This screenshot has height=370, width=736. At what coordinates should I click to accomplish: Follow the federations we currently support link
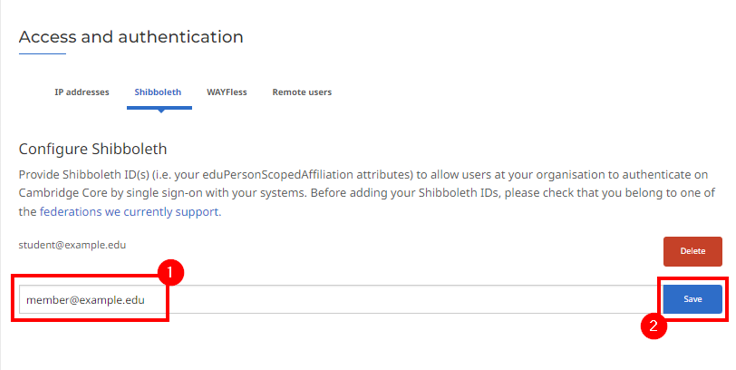129,212
